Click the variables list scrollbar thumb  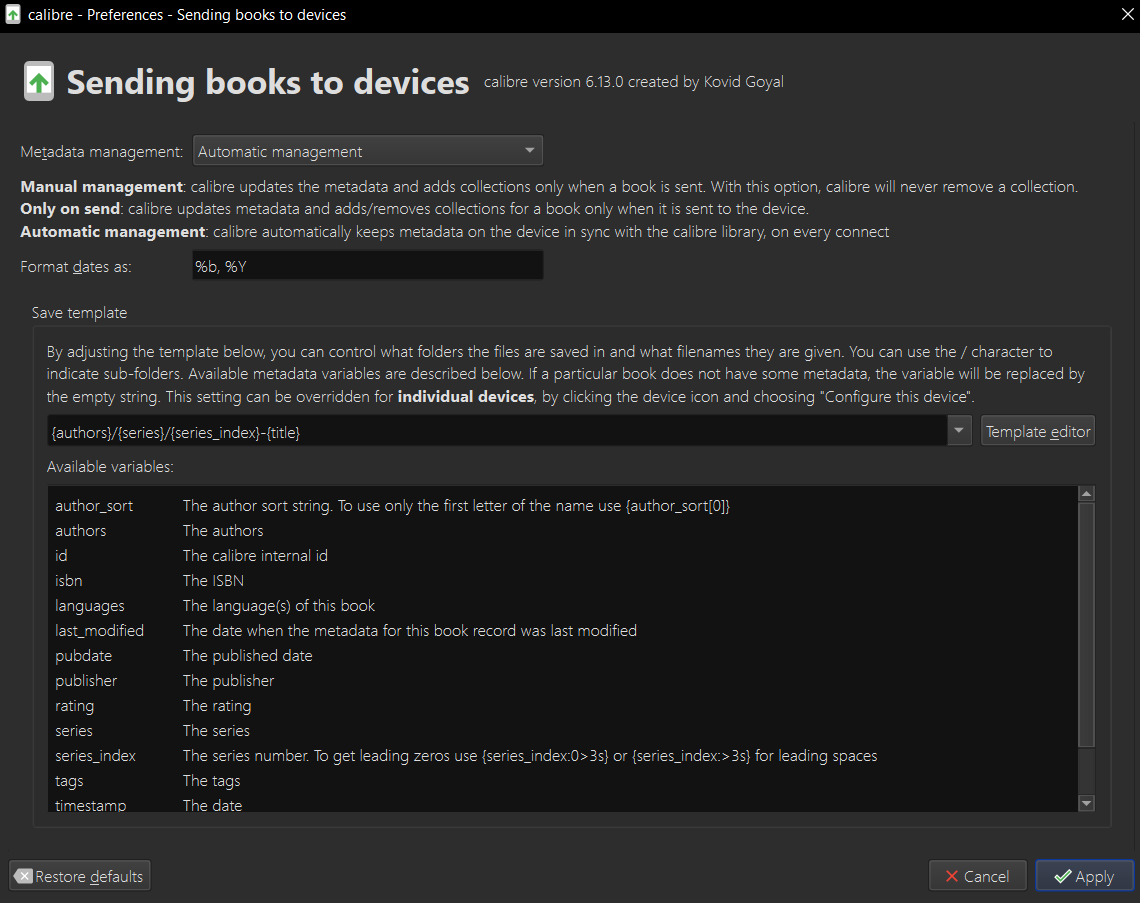(1086, 620)
